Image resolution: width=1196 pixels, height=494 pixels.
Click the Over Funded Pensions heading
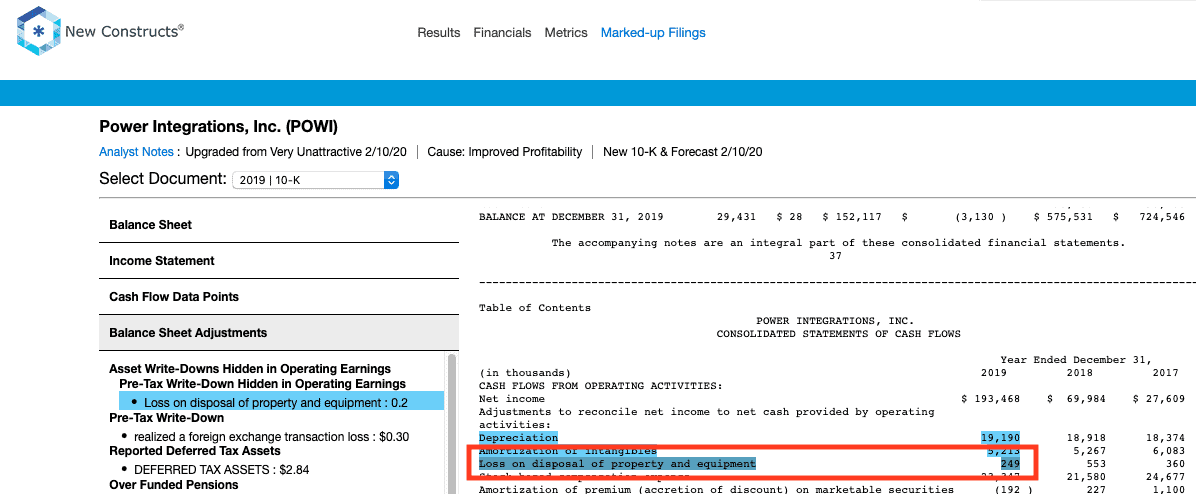click(174, 485)
